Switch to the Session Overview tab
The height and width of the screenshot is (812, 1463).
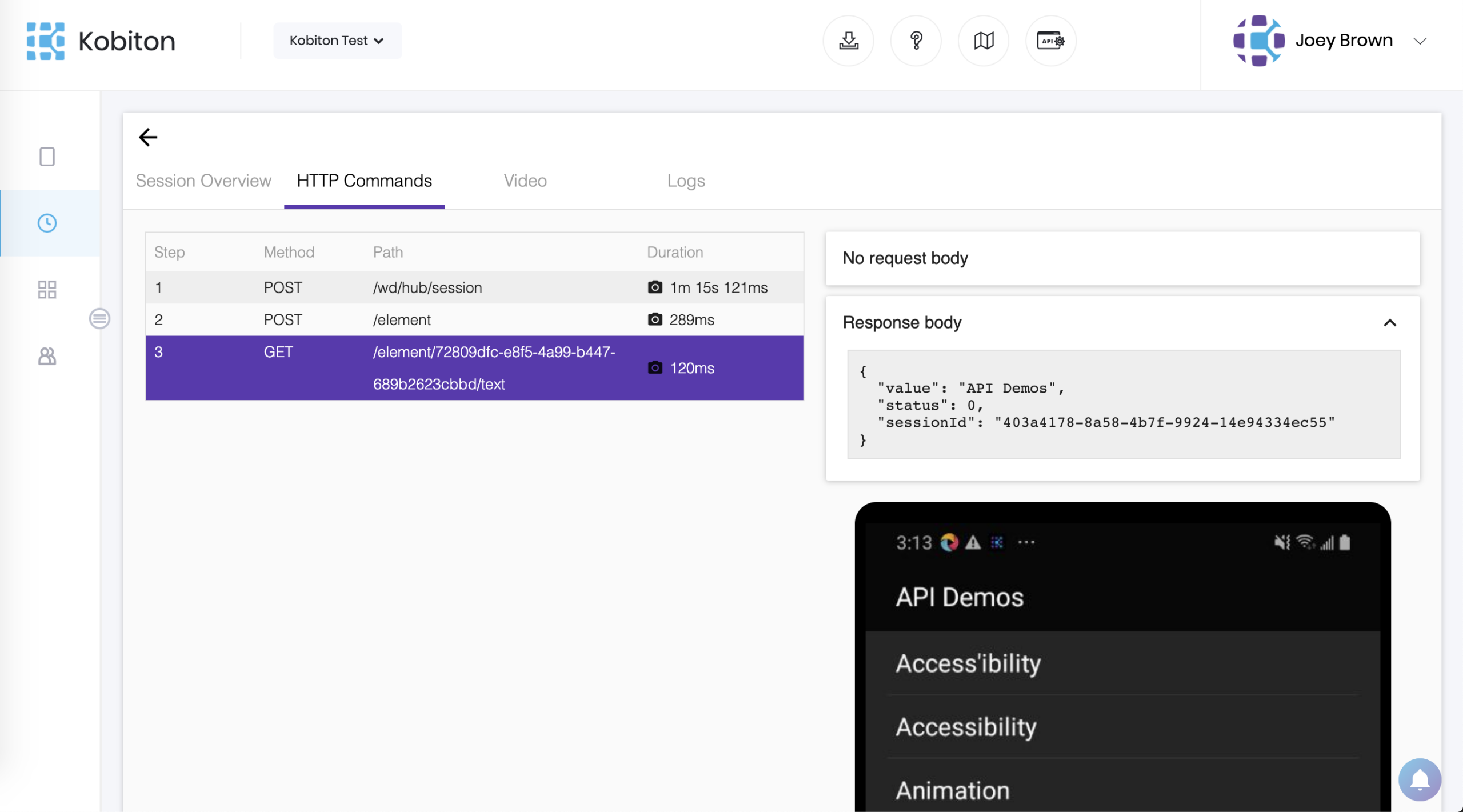(203, 181)
